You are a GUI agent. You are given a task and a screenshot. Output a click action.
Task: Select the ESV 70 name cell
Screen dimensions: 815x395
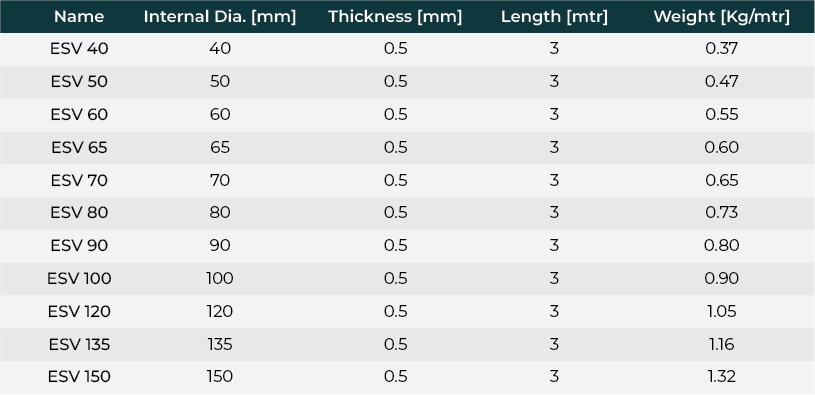point(79,180)
